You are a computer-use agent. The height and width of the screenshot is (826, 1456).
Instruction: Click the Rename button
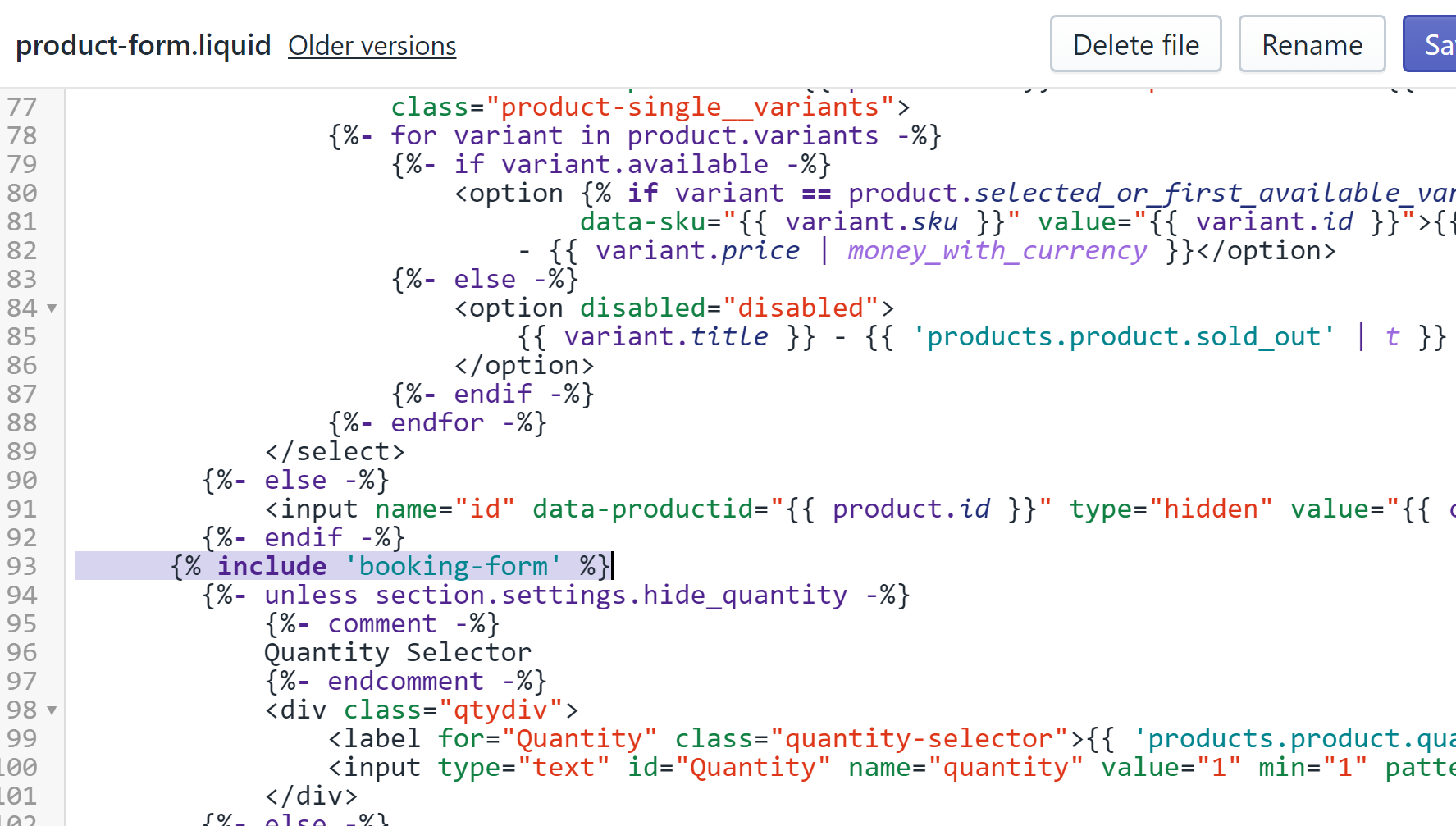tap(1312, 44)
